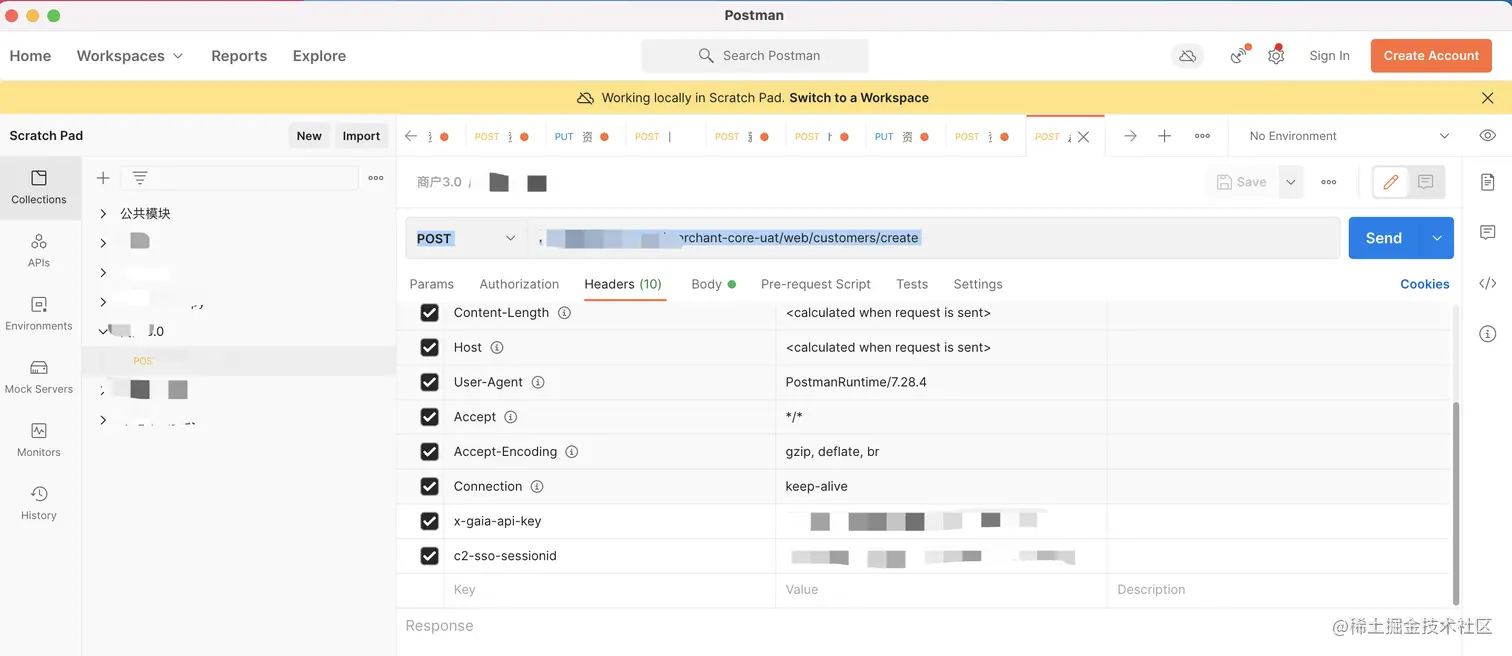Click the cloud sync offline icon
This screenshot has height=656, width=1512.
[1188, 56]
